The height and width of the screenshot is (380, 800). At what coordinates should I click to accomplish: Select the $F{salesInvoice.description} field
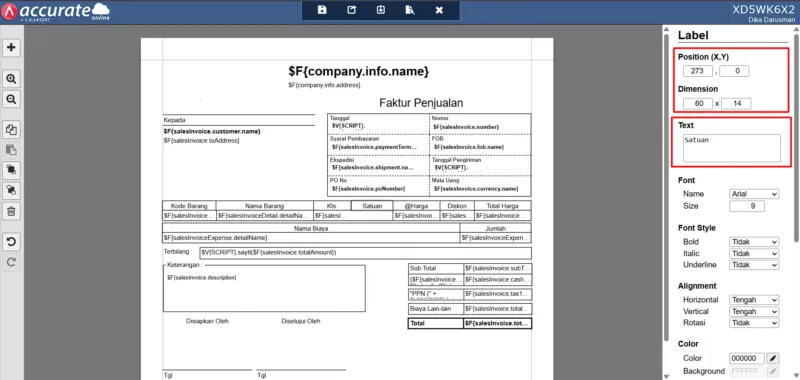(x=202, y=277)
